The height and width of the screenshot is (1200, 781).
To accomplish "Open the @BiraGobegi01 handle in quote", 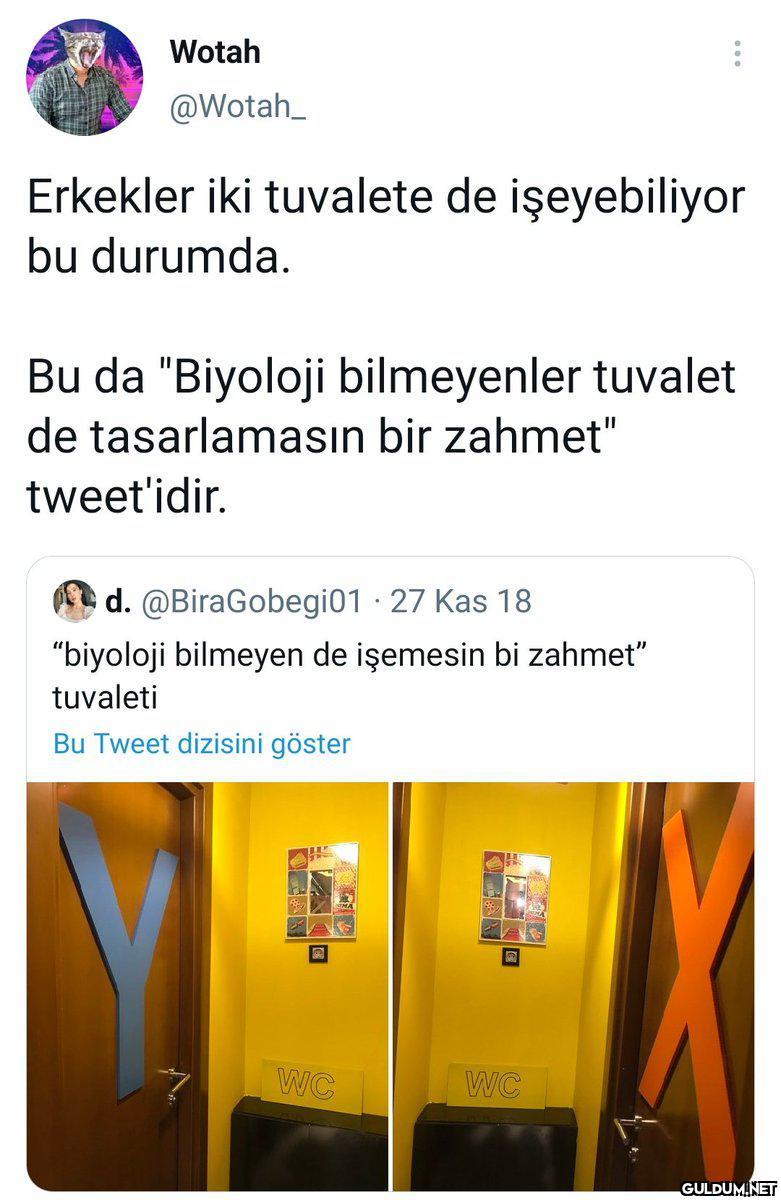I will tap(251, 601).
